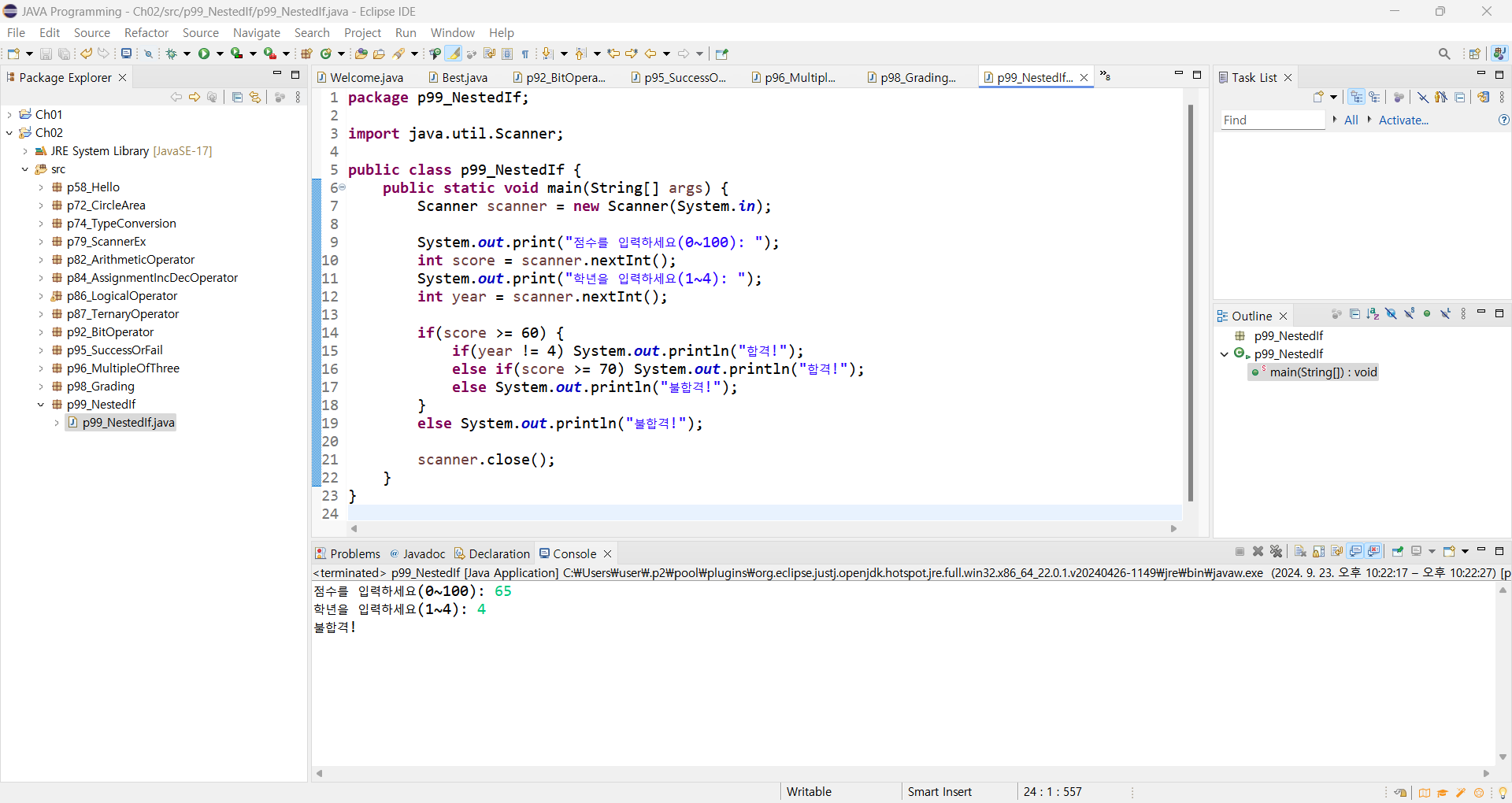Click the Task List help question icon
Screen dimensions: 1512x803
(1503, 120)
